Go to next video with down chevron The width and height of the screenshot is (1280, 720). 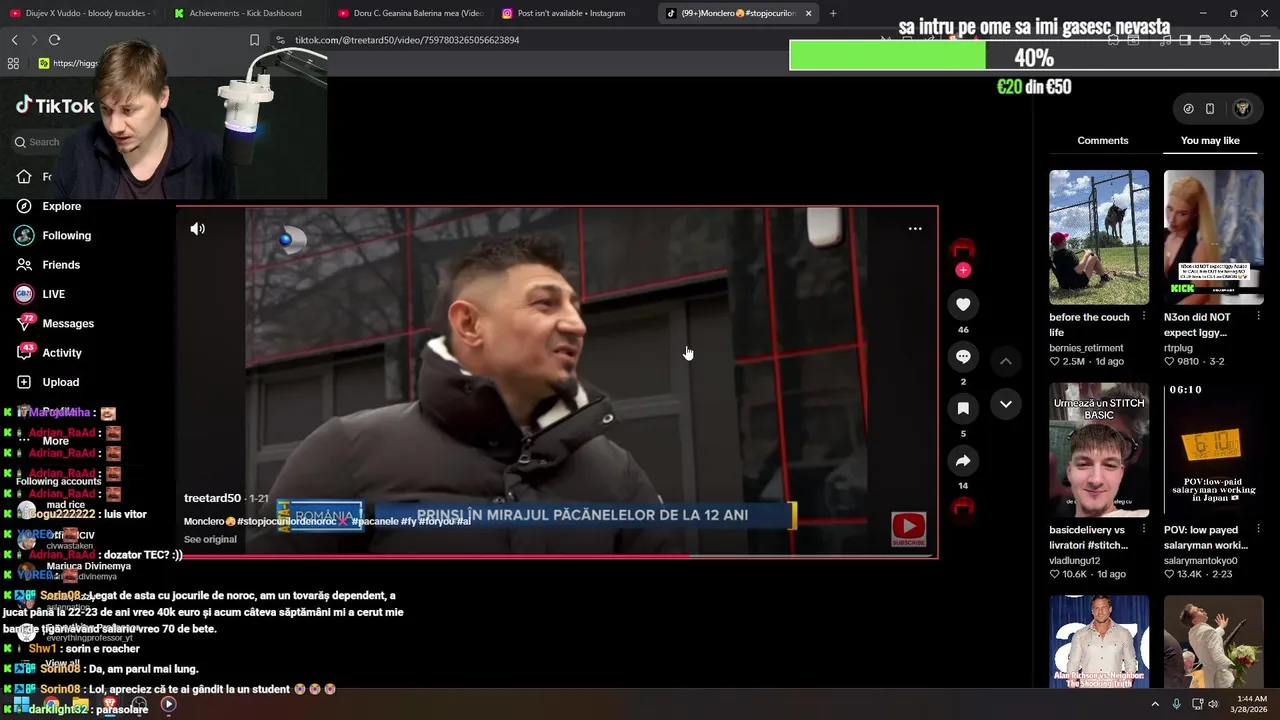coord(1006,404)
